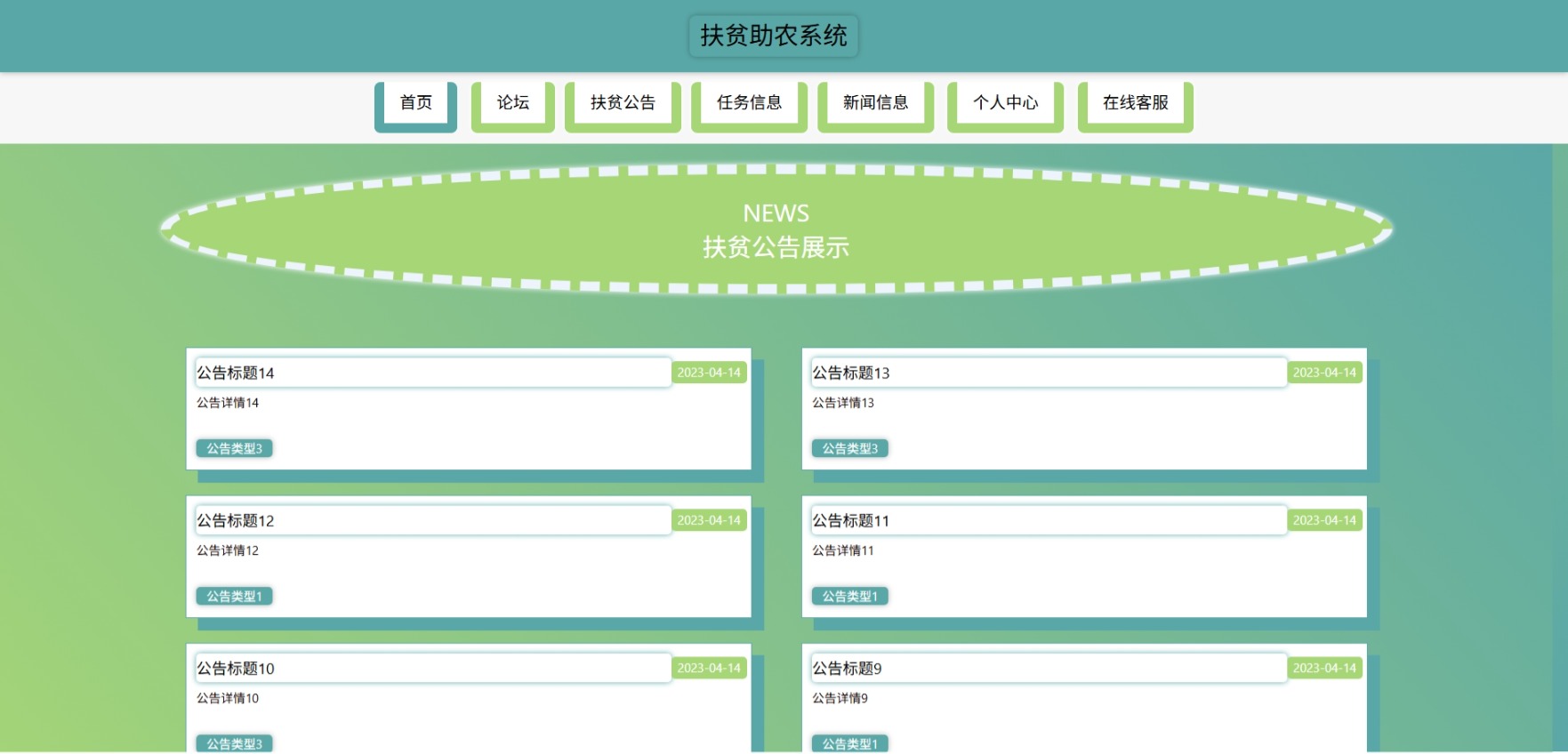Open announcement 公告标题10
1568x754 pixels.
click(x=433, y=668)
